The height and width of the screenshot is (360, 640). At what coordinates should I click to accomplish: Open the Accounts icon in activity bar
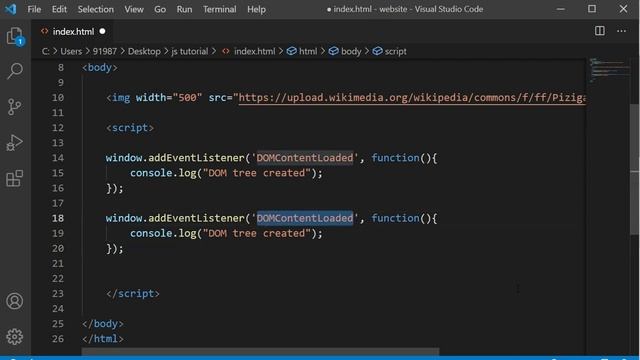15,301
